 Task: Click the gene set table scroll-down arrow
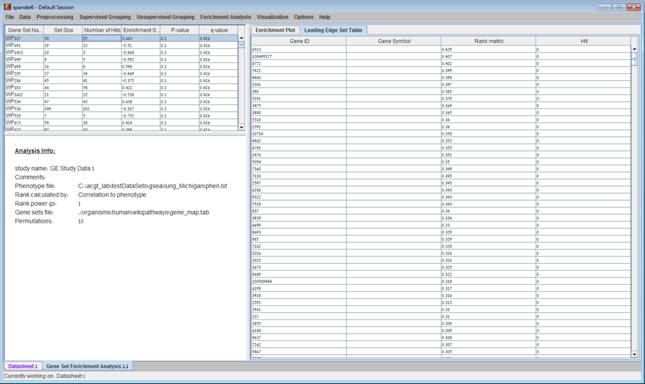coord(241,127)
